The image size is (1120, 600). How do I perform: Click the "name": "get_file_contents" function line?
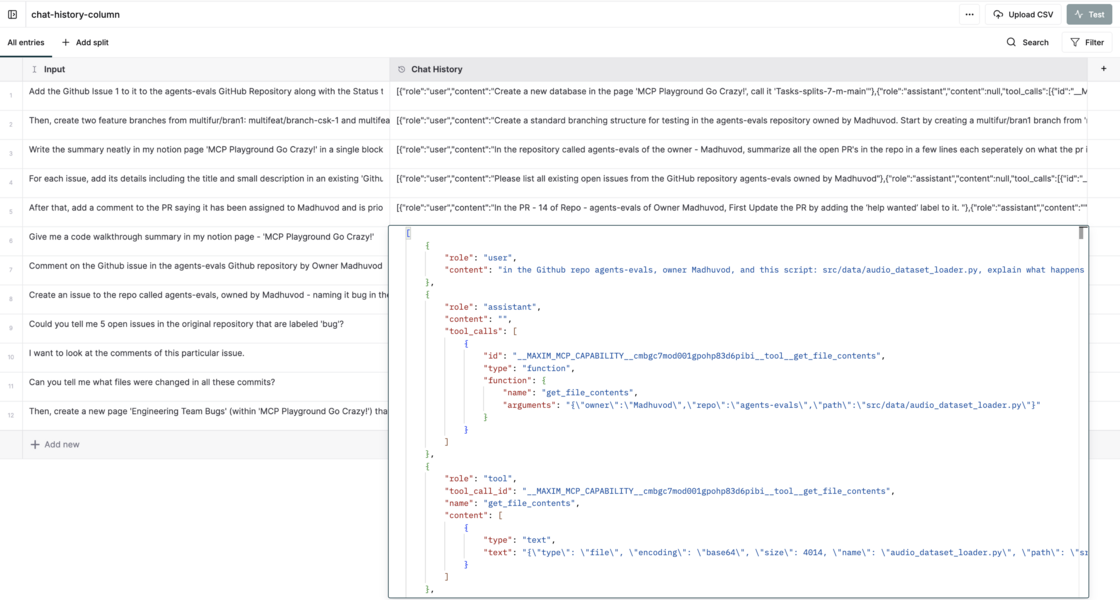point(569,393)
